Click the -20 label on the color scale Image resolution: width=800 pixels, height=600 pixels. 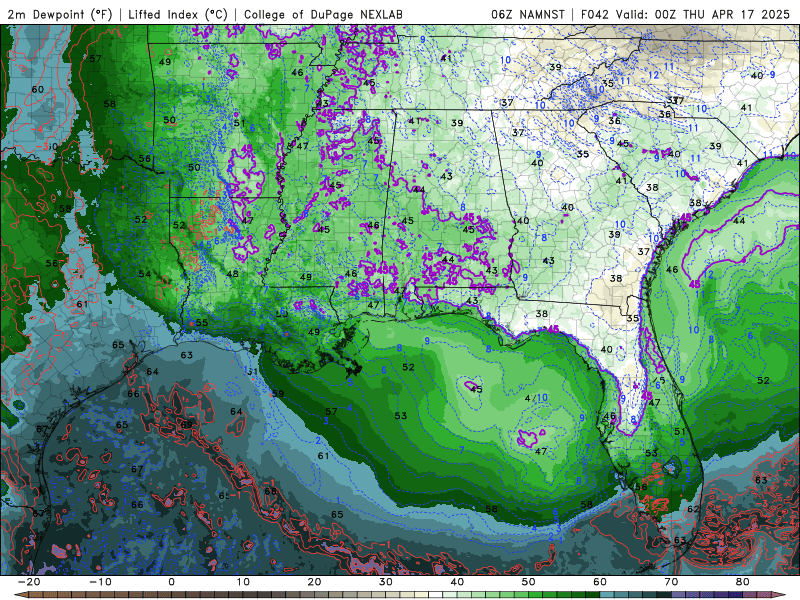pos(28,582)
